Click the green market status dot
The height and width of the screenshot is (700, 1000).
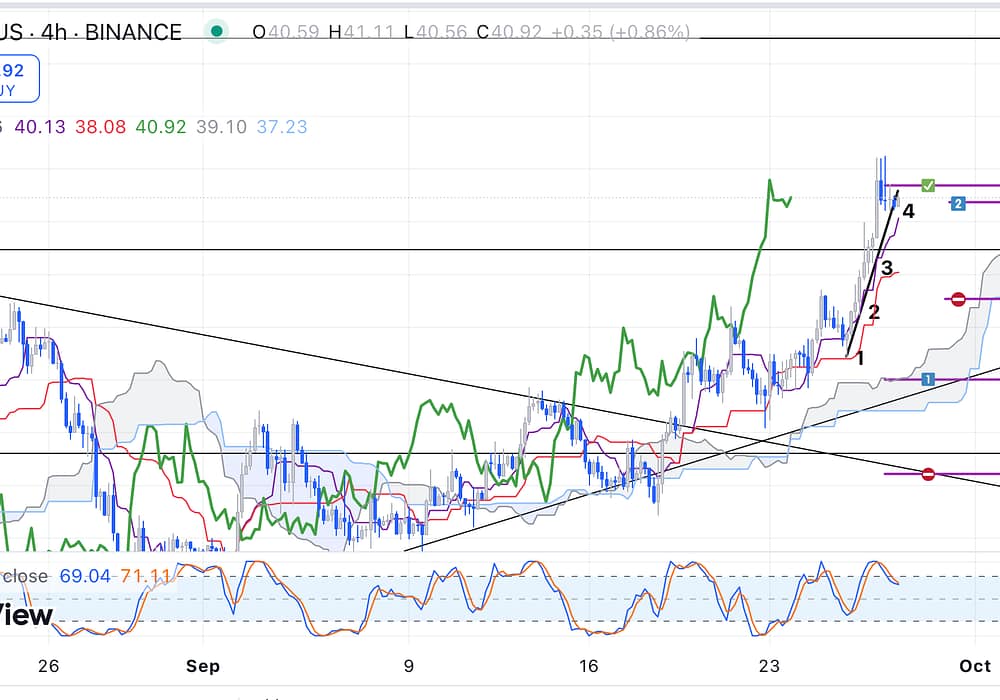click(215, 31)
